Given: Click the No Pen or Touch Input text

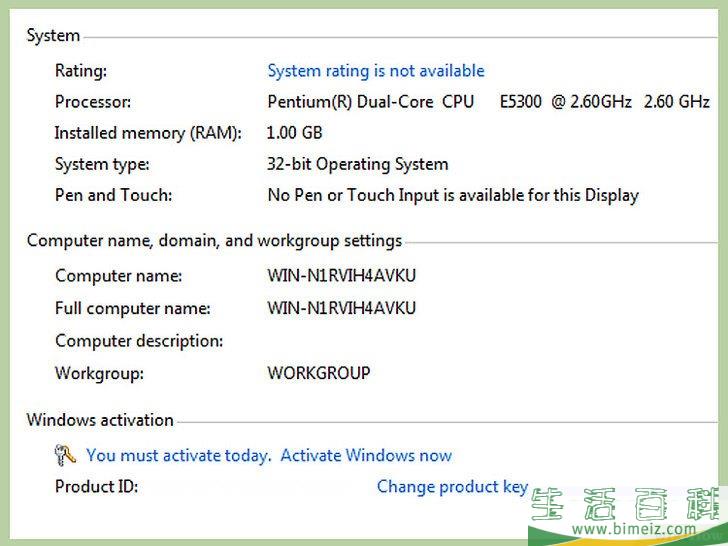Looking at the screenshot, I should pos(453,195).
